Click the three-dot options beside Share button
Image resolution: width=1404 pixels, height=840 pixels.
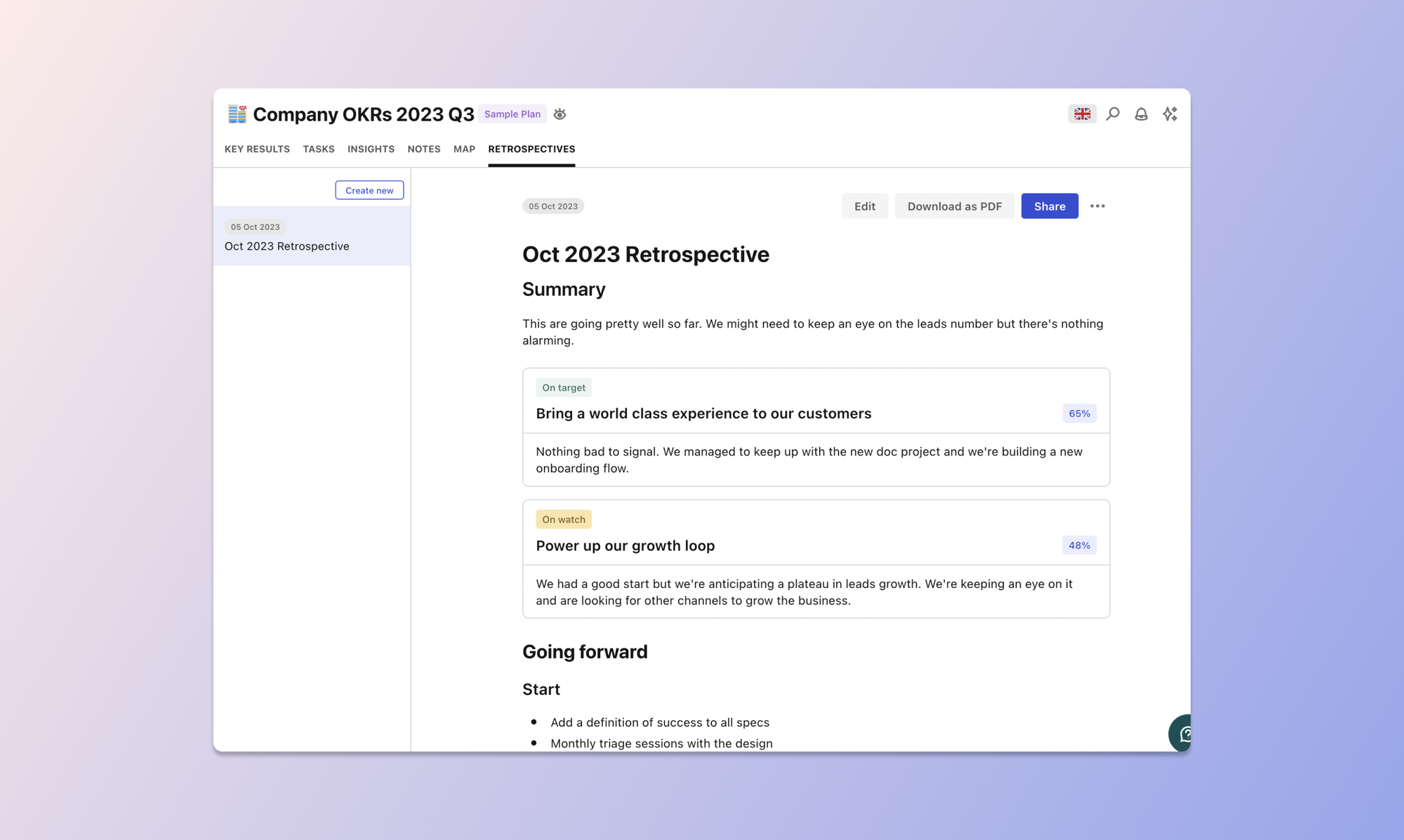click(1097, 206)
